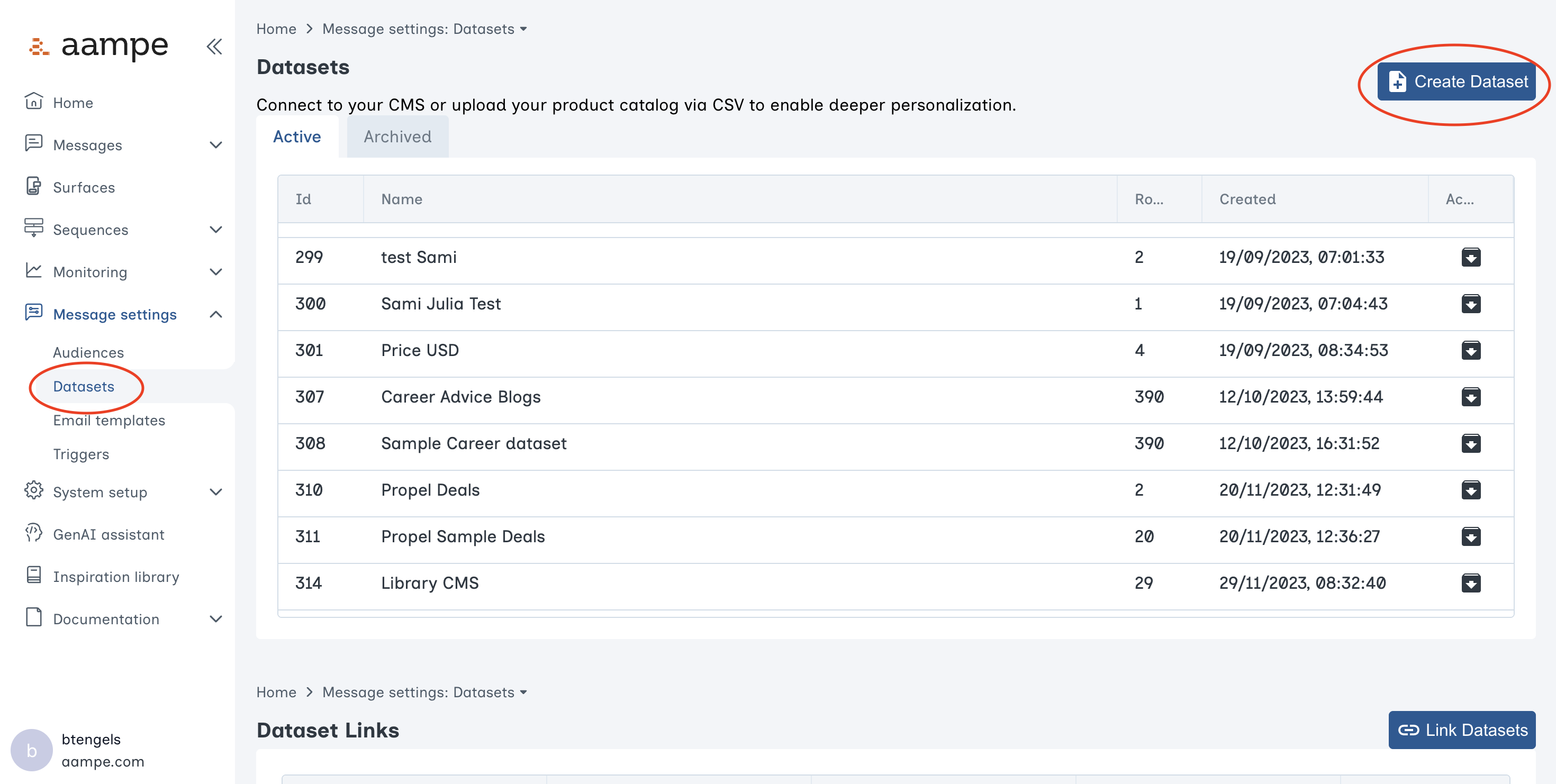Expand the System setup chevron
Viewport: 1556px width, 784px height.
(x=215, y=492)
